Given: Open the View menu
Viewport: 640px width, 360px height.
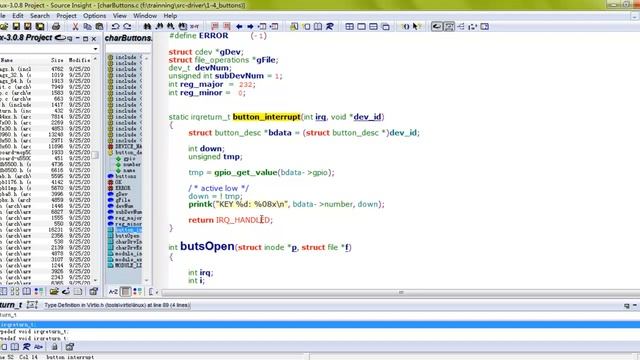Looking at the screenshot, I should point(120,16).
